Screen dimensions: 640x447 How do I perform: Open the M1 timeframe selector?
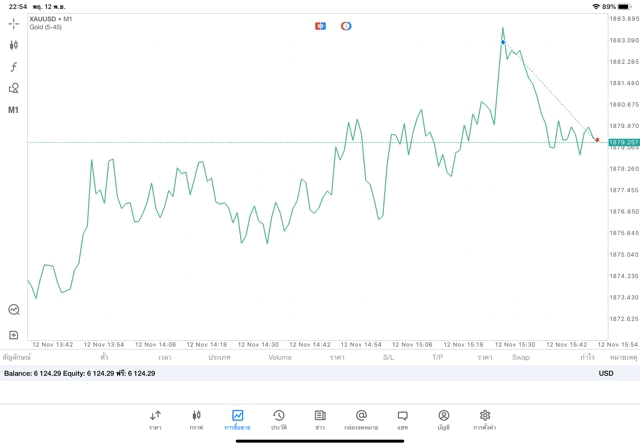pos(14,109)
